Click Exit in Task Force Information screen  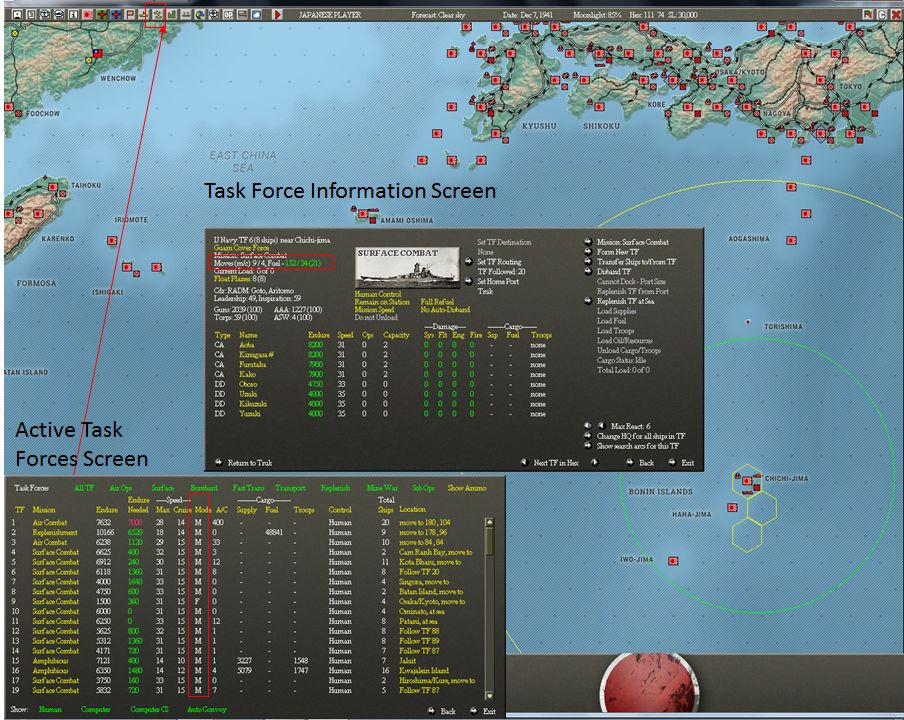[688, 462]
